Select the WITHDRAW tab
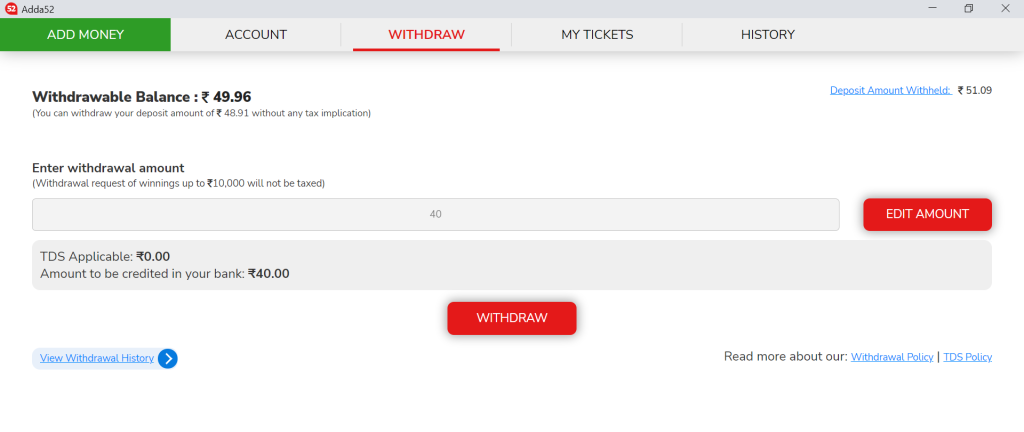1024x432 pixels. [x=426, y=35]
